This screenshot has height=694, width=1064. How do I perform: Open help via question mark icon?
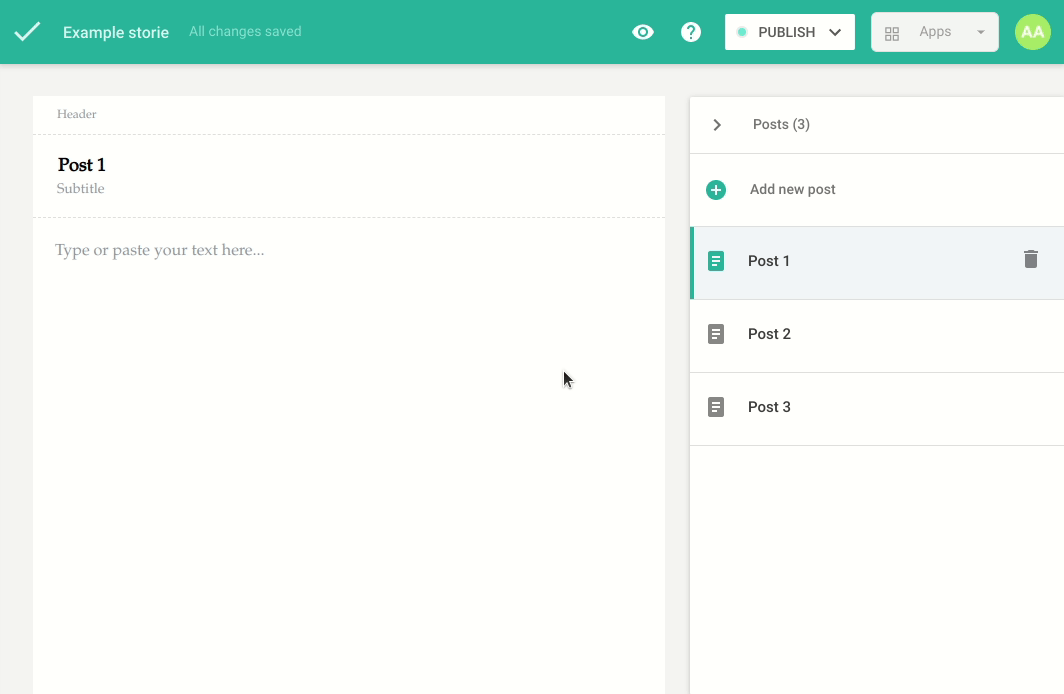click(x=690, y=32)
